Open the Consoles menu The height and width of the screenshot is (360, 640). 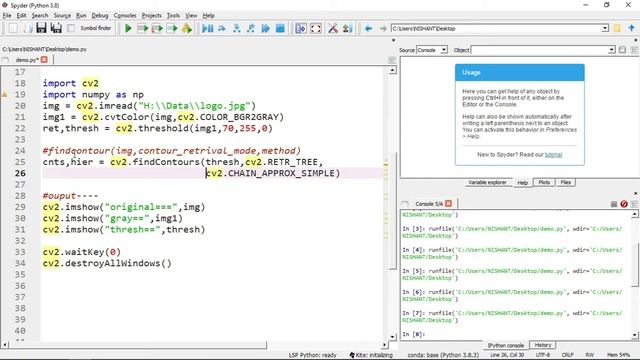[125, 16]
